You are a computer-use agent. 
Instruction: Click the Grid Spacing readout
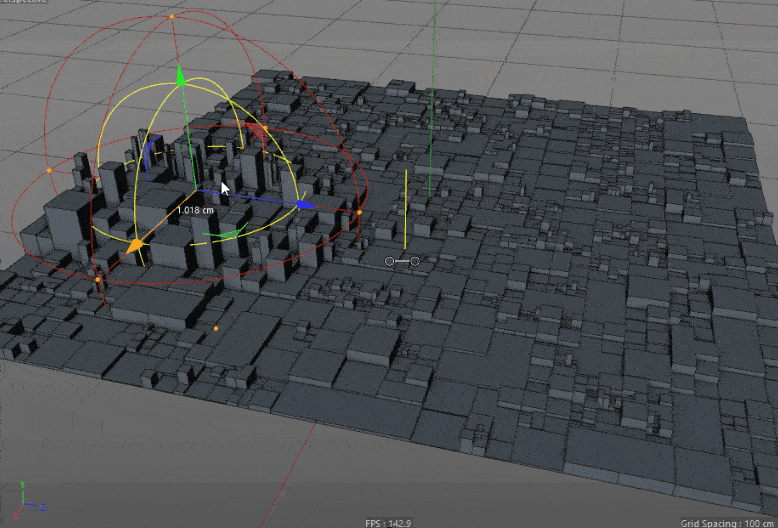(x=727, y=522)
